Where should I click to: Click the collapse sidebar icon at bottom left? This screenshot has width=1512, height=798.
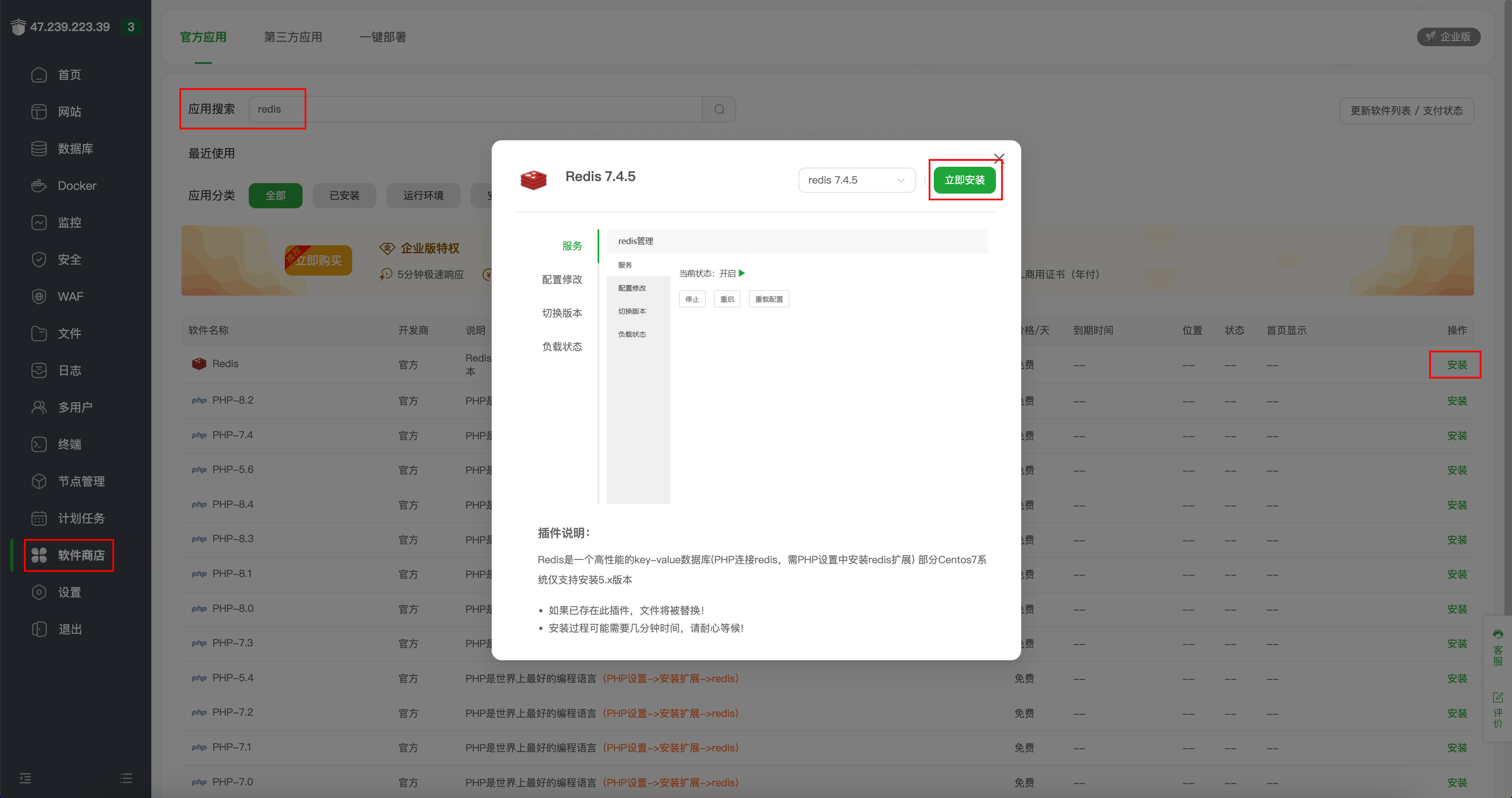coord(25,778)
